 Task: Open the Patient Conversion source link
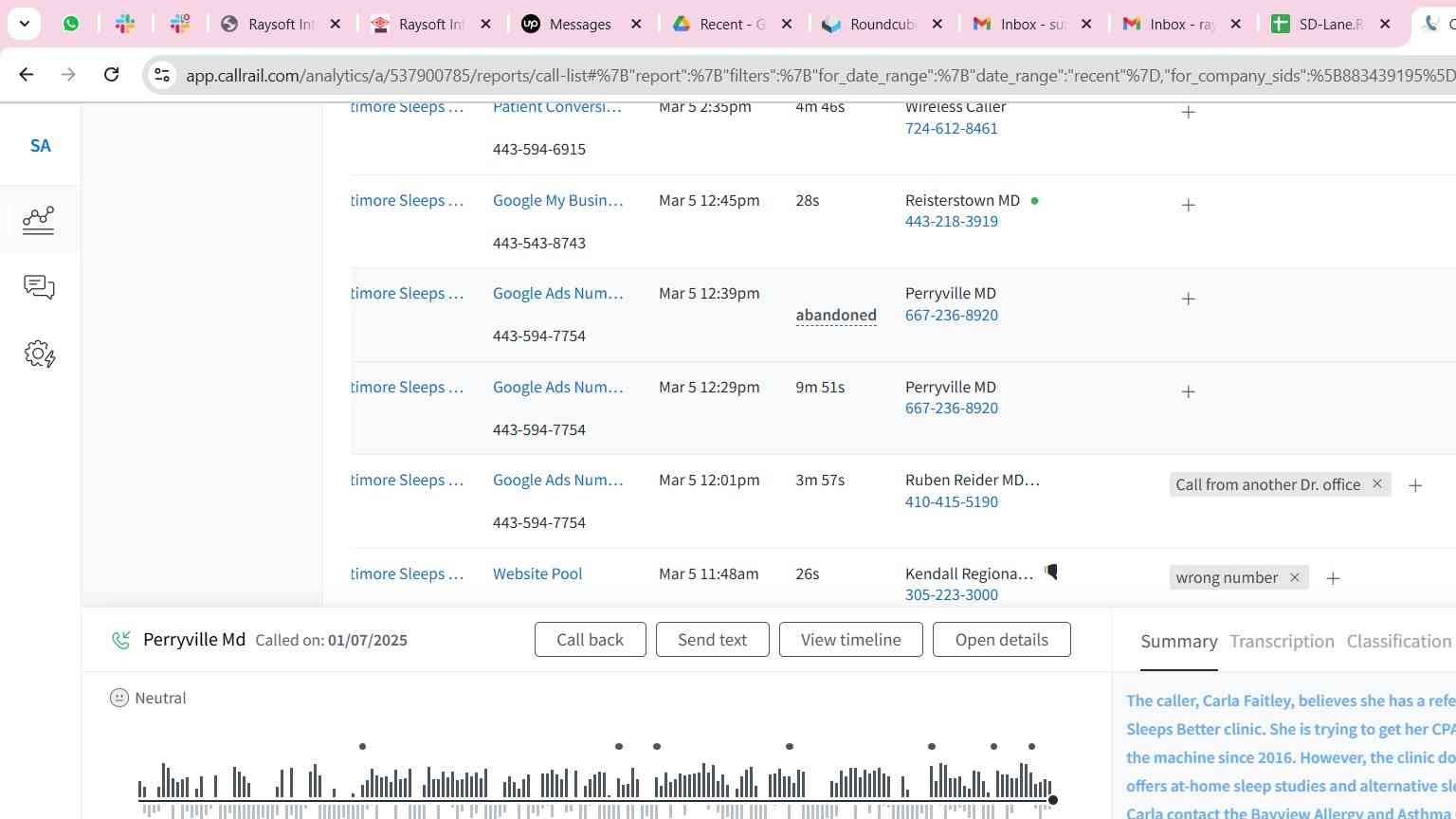tap(557, 107)
